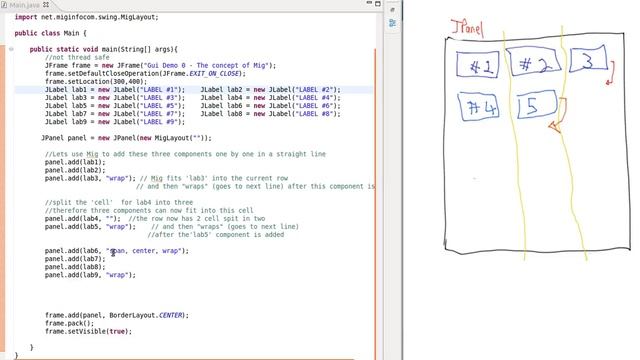Click the panel.add(lab8); line

tap(75, 267)
